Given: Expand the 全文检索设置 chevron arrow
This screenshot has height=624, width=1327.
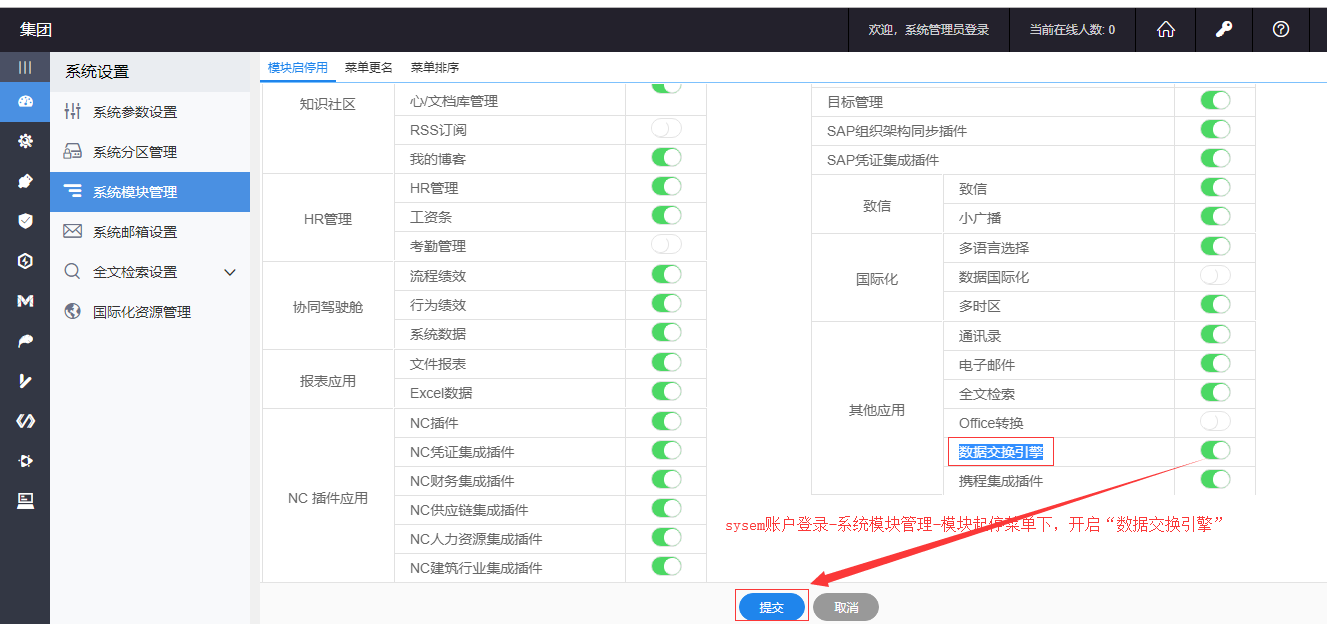Looking at the screenshot, I should [229, 272].
